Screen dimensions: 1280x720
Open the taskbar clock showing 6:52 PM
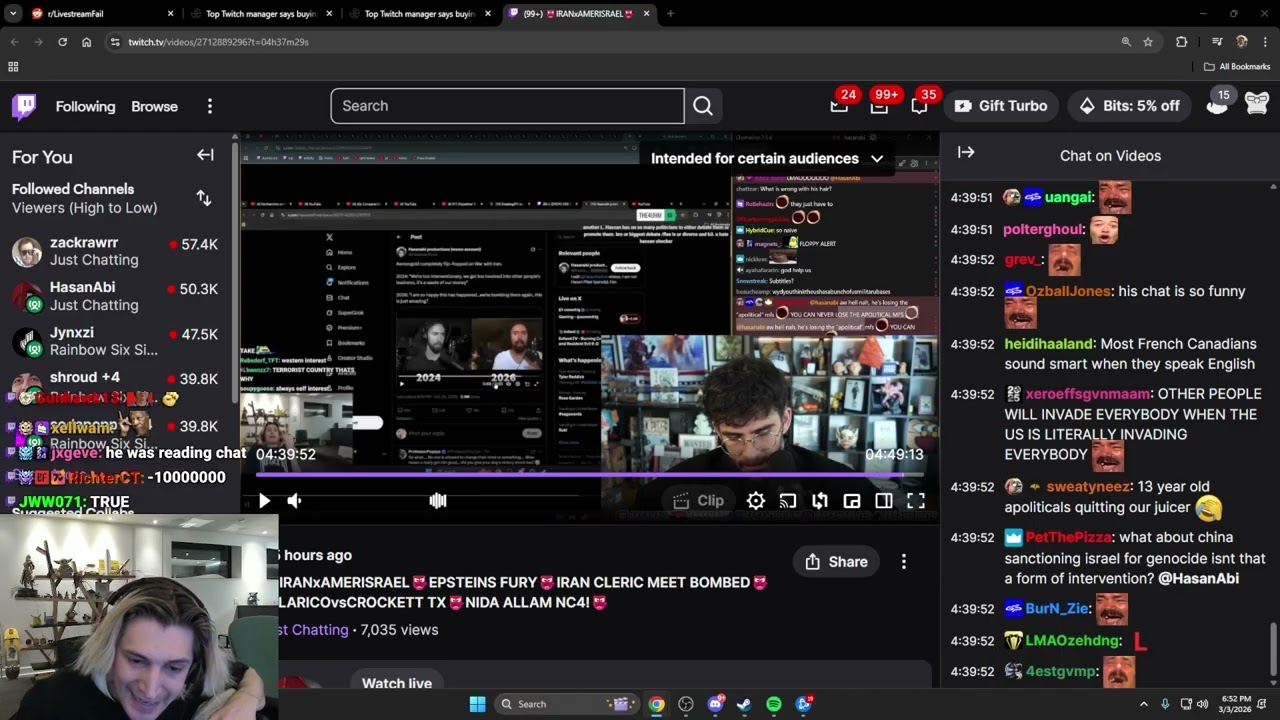pyautogui.click(x=1236, y=704)
